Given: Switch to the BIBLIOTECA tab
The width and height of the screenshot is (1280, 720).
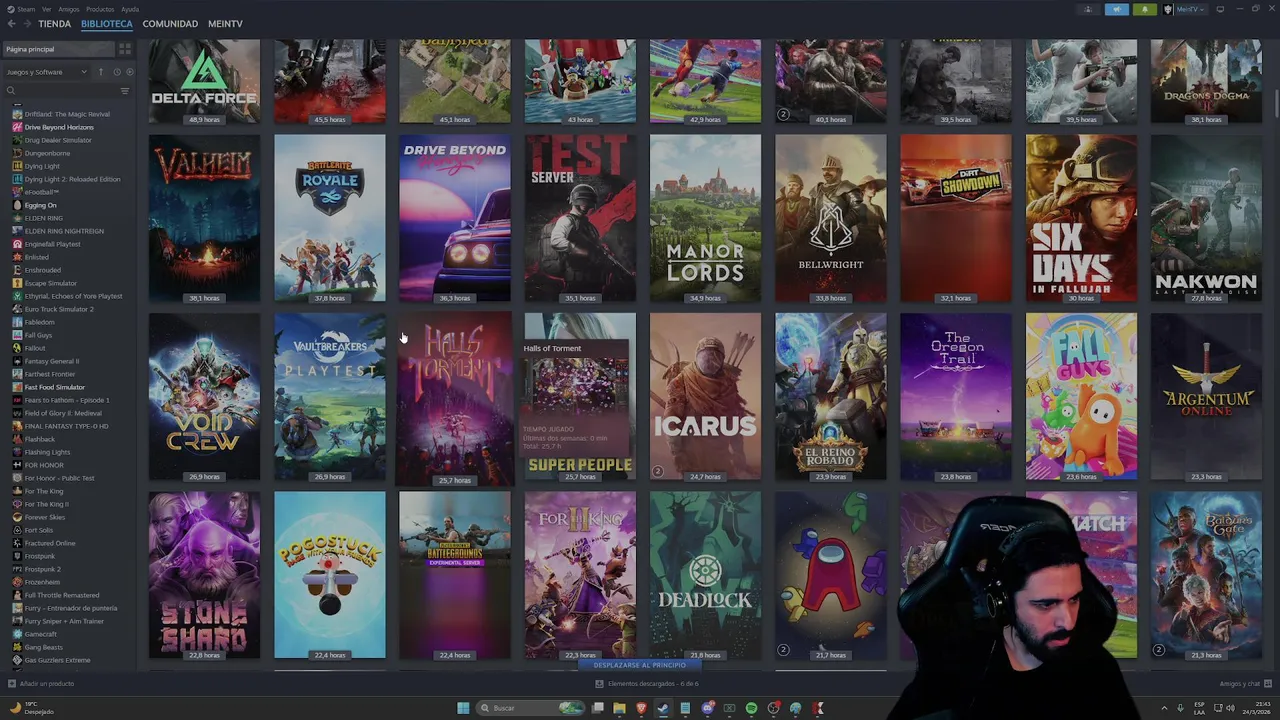Looking at the screenshot, I should (107, 23).
